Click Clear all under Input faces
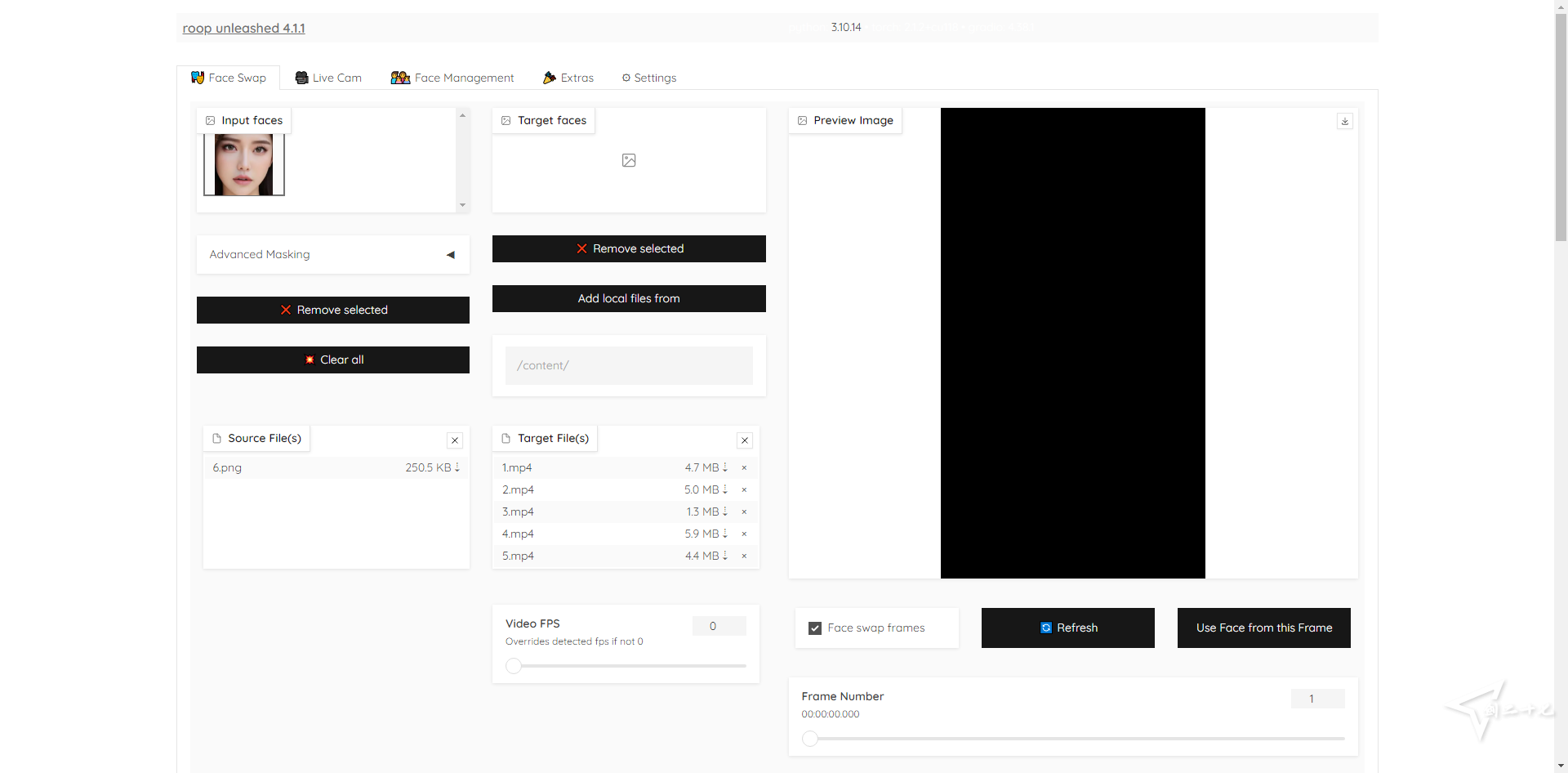The height and width of the screenshot is (773, 1568). point(332,360)
